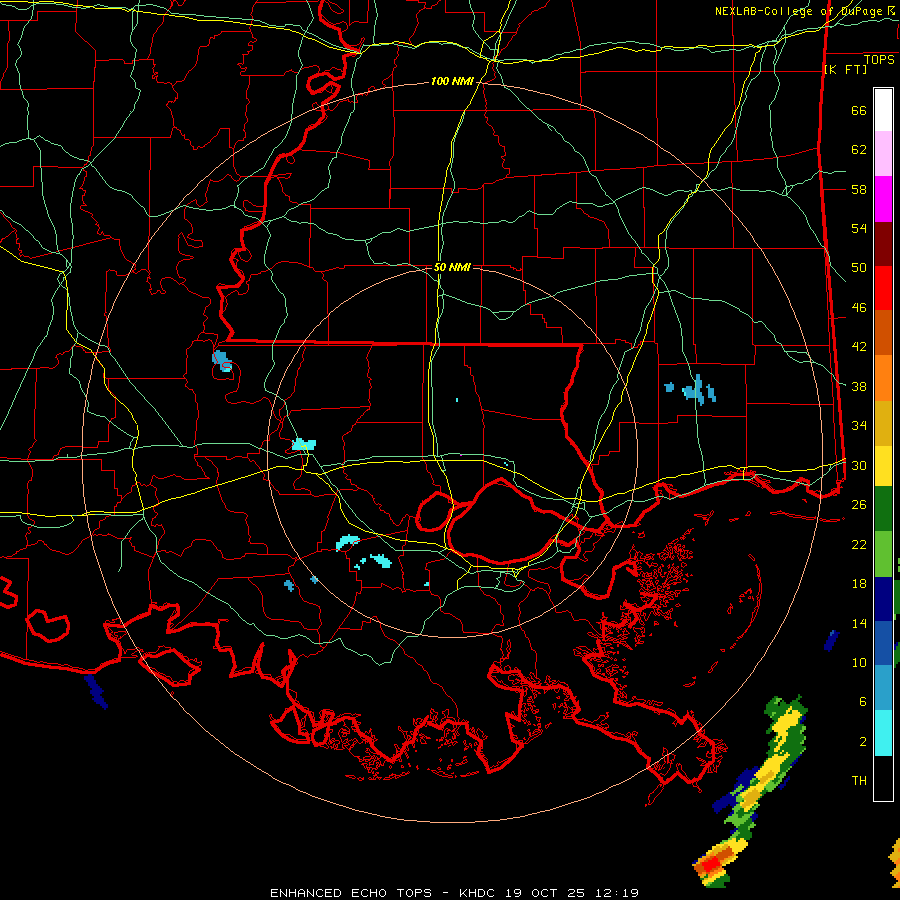Click the 46 value on the legend
This screenshot has width=900, height=900.
tap(859, 307)
